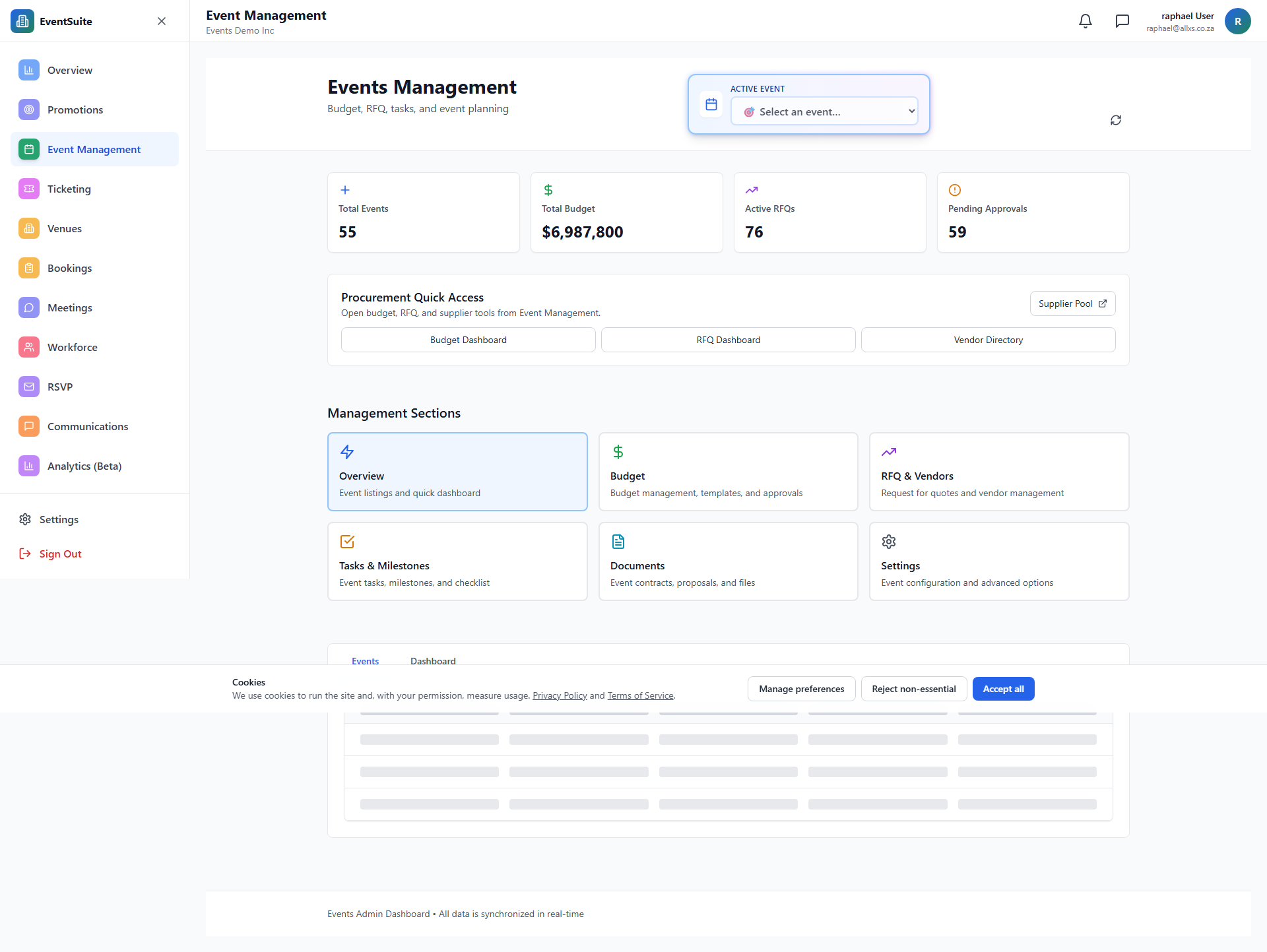
Task: Open the Privacy Policy link
Action: pyautogui.click(x=559, y=695)
